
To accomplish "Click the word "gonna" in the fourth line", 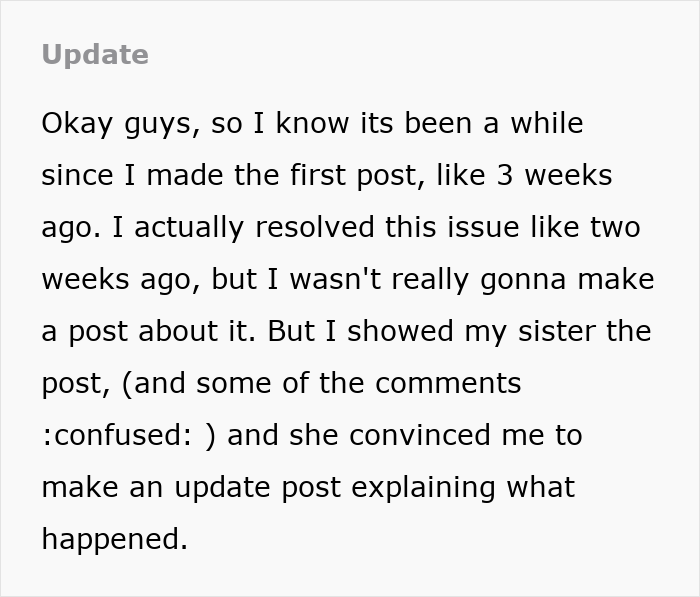I will [523, 280].
